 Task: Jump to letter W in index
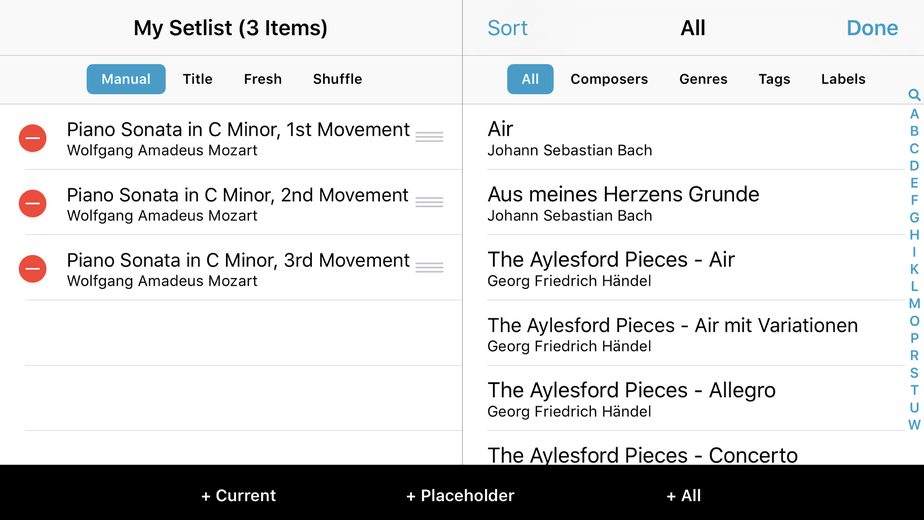[x=914, y=424]
